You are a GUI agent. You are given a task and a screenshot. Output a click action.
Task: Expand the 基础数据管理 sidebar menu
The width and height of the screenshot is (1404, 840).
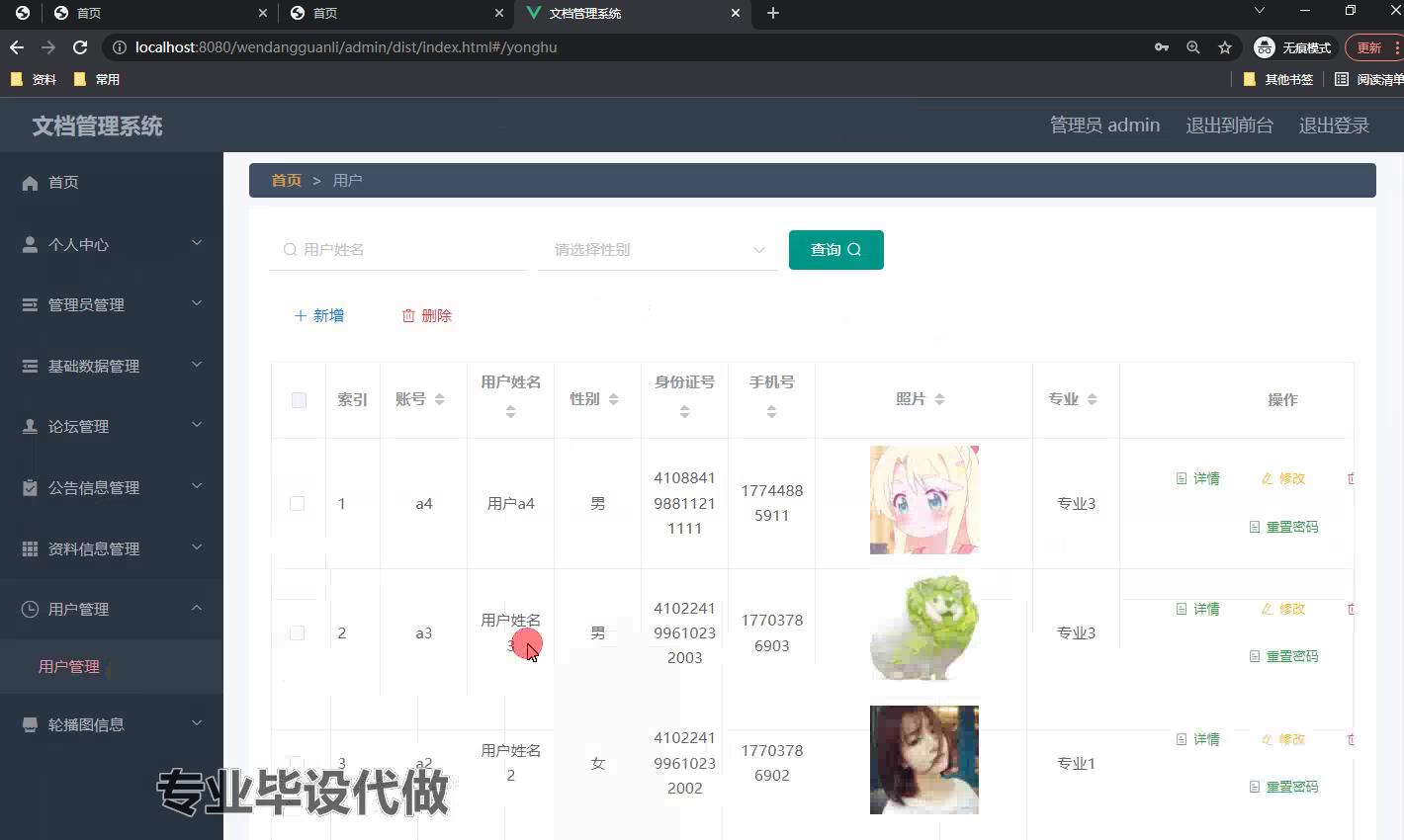111,366
